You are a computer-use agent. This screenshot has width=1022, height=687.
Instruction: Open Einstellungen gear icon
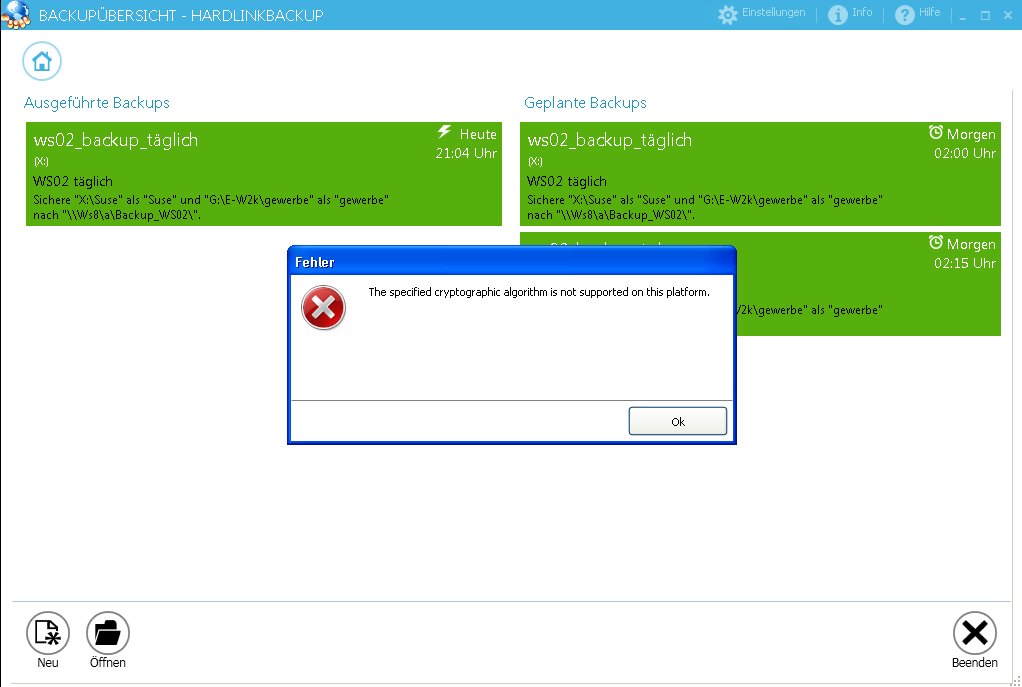[x=728, y=15]
